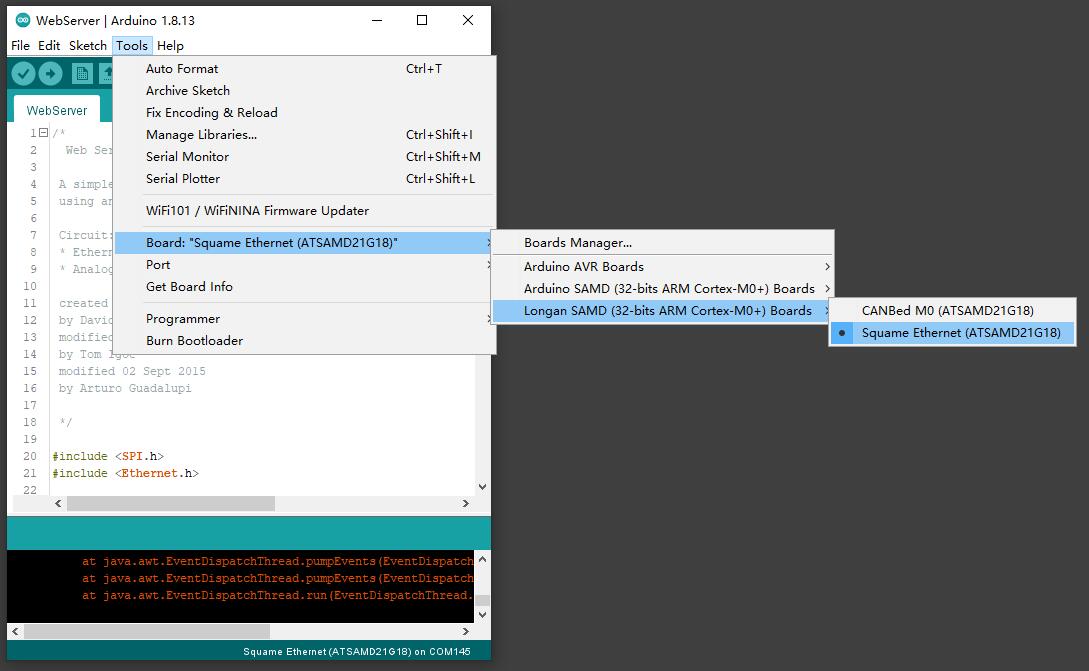This screenshot has width=1089, height=671.
Task: Select CANBed M0 (ATSAMD21G18) board
Action: pyautogui.click(x=952, y=310)
